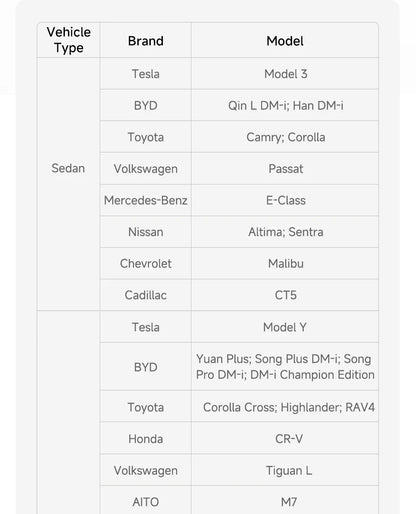Click the Qin L DM-i; Han DM-i cell
The width and height of the screenshot is (416, 514).
285,105
